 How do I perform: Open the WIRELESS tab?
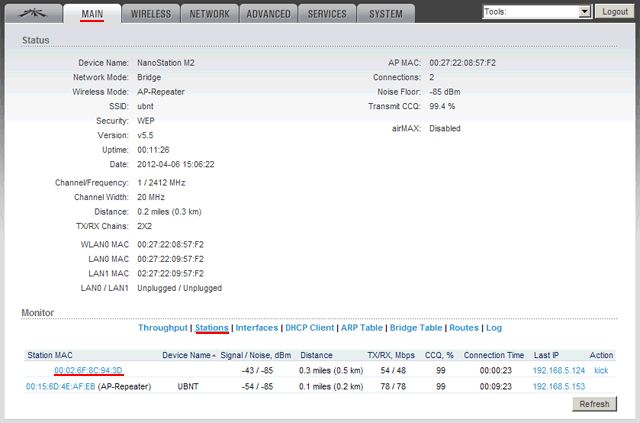151,13
